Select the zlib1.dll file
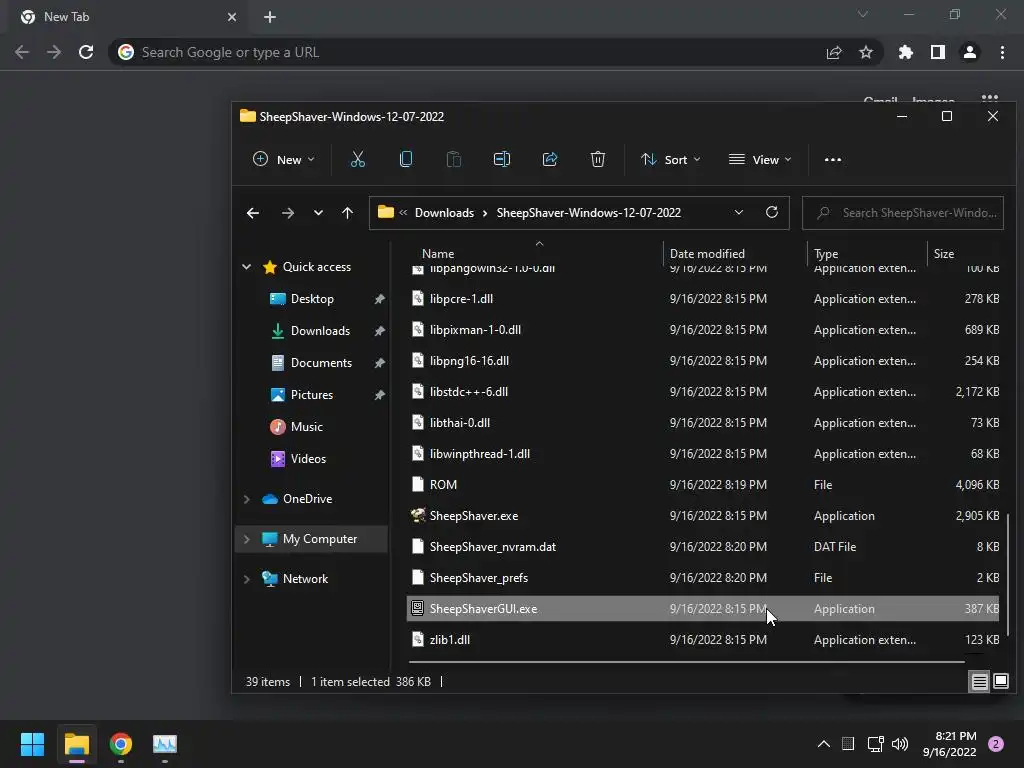1024x768 pixels. coord(703,640)
